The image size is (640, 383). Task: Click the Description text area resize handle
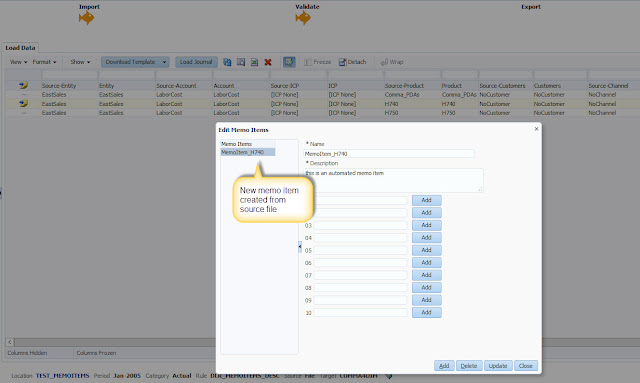click(480, 189)
